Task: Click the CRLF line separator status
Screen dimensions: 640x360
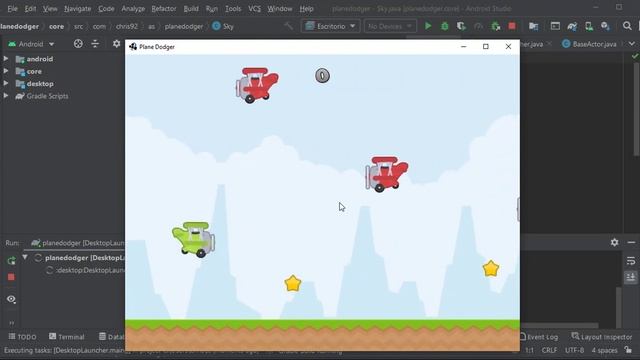Action: 549,350
